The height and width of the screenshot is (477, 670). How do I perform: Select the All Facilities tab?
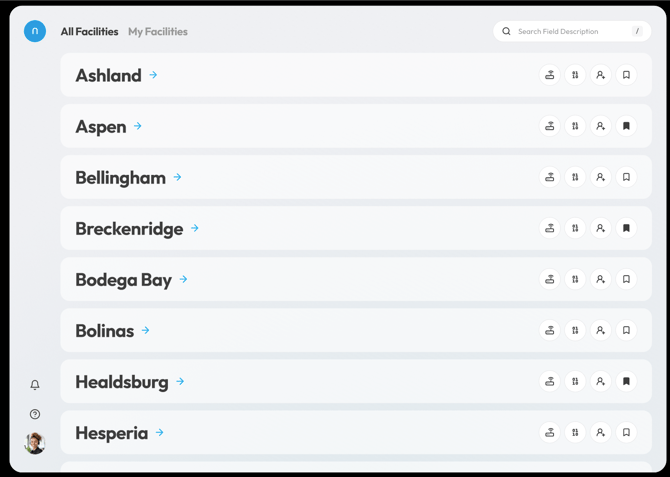[x=89, y=32]
